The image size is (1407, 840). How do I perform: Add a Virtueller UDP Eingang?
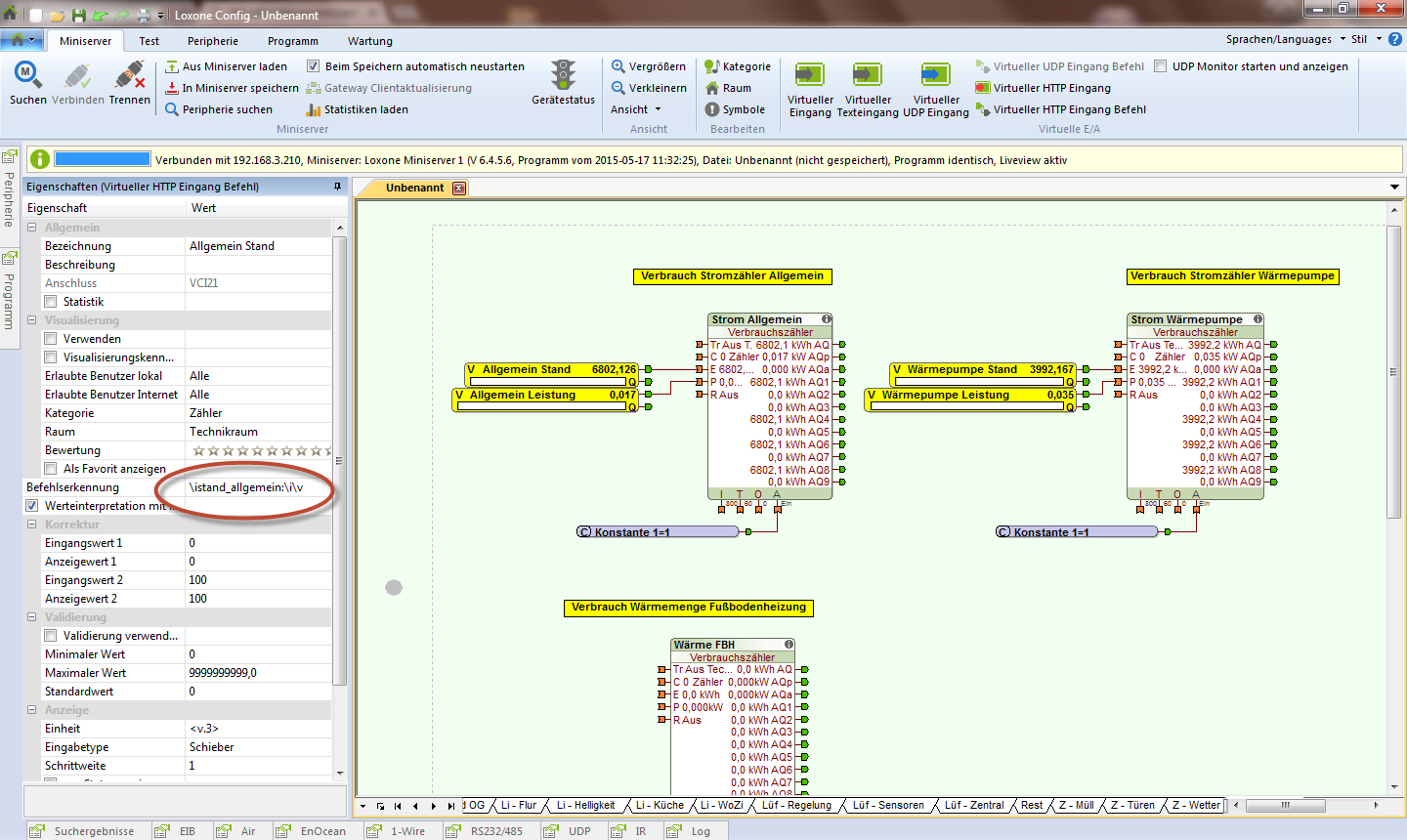pyautogui.click(x=935, y=76)
